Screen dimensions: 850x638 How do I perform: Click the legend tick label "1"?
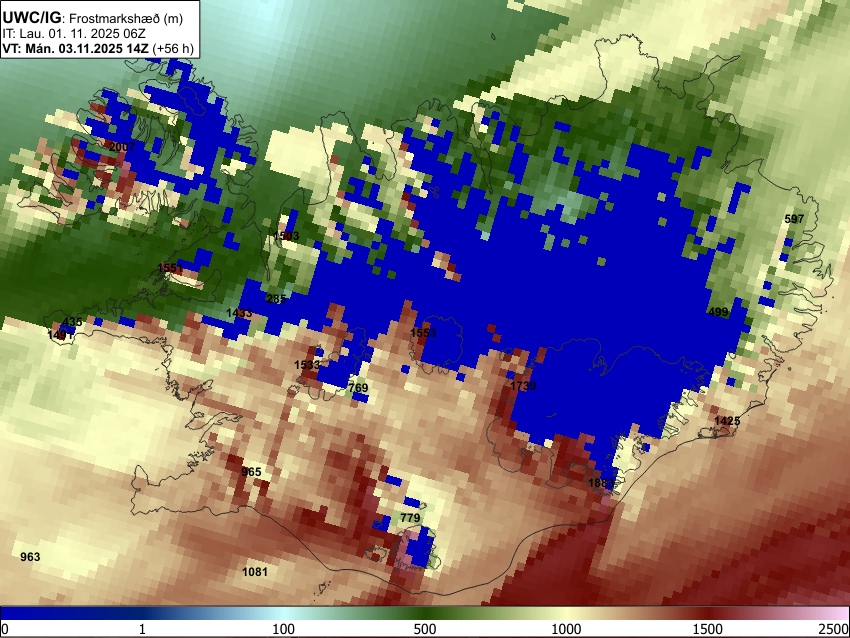[x=142, y=629]
